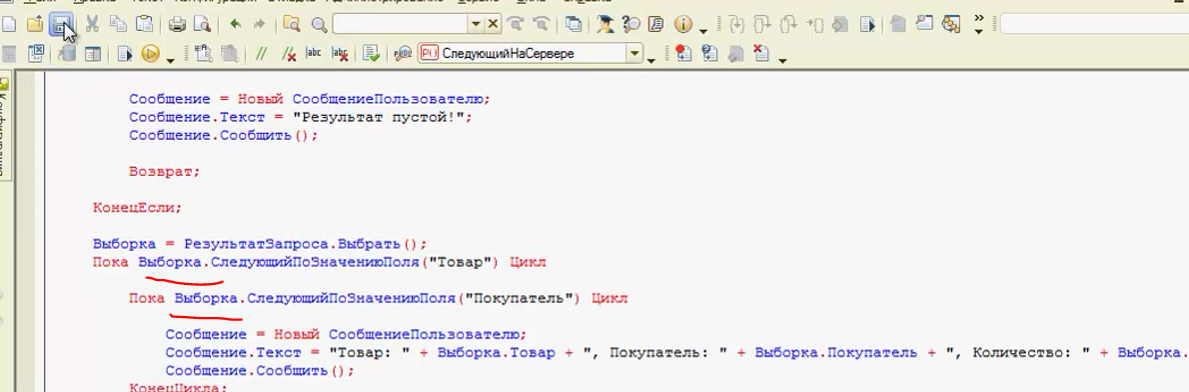Copy selection using the Copy icon
The image size is (1189, 392).
pos(118,24)
